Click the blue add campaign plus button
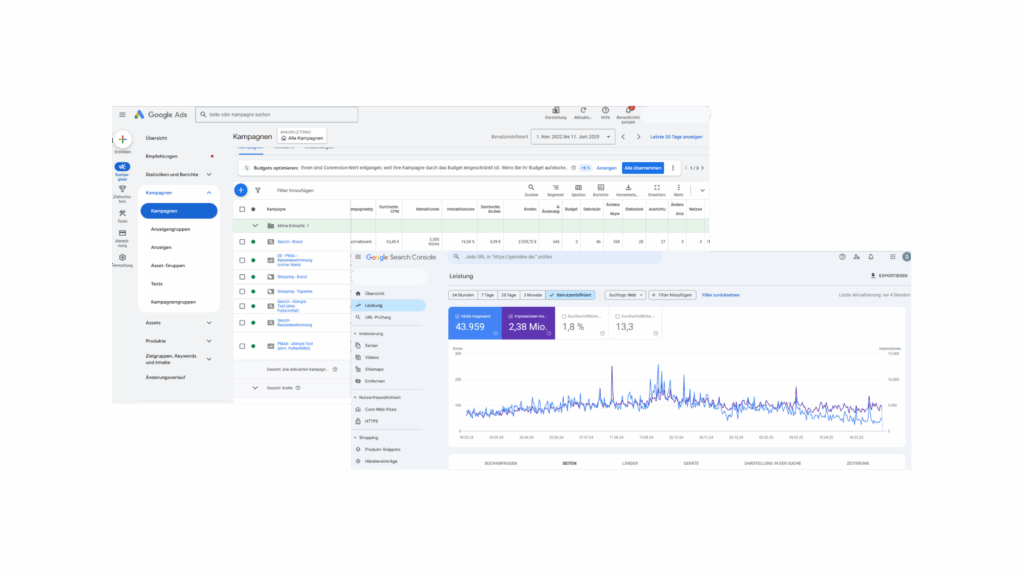Image resolution: width=1024 pixels, height=576 pixels. point(241,190)
